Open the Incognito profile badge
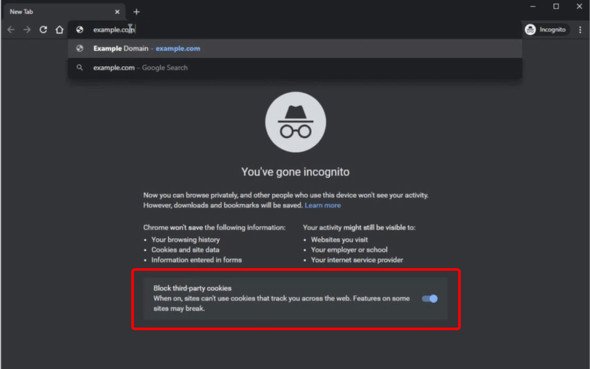This screenshot has height=369, width=590. [x=546, y=30]
